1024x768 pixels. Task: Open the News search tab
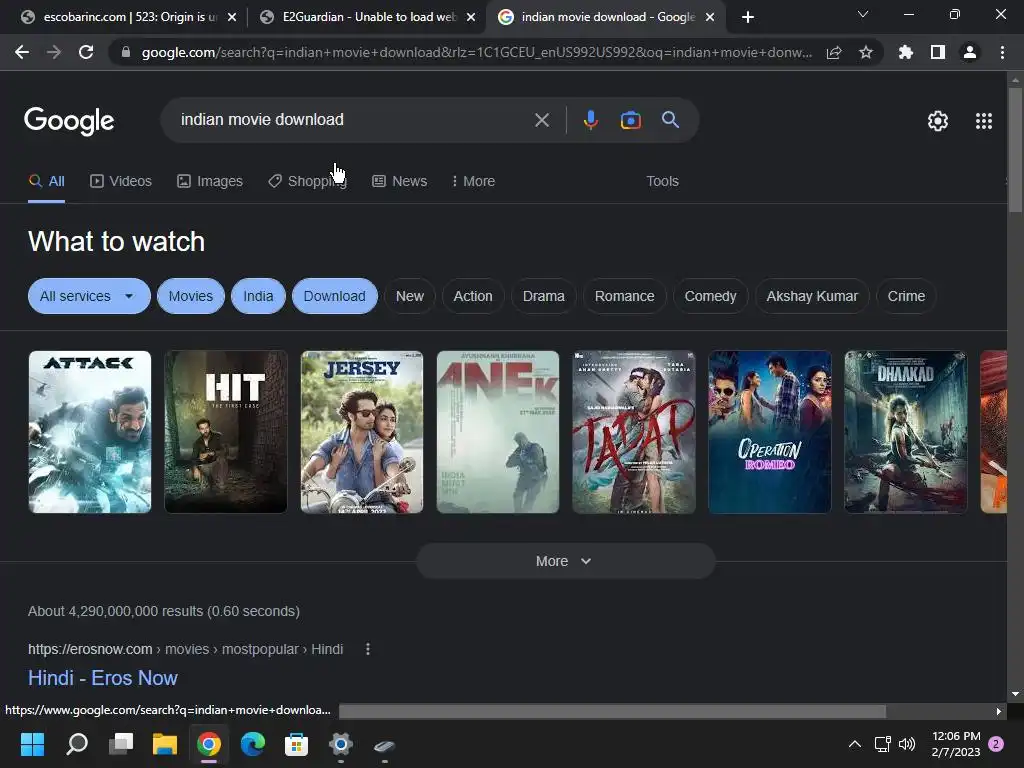click(x=400, y=181)
